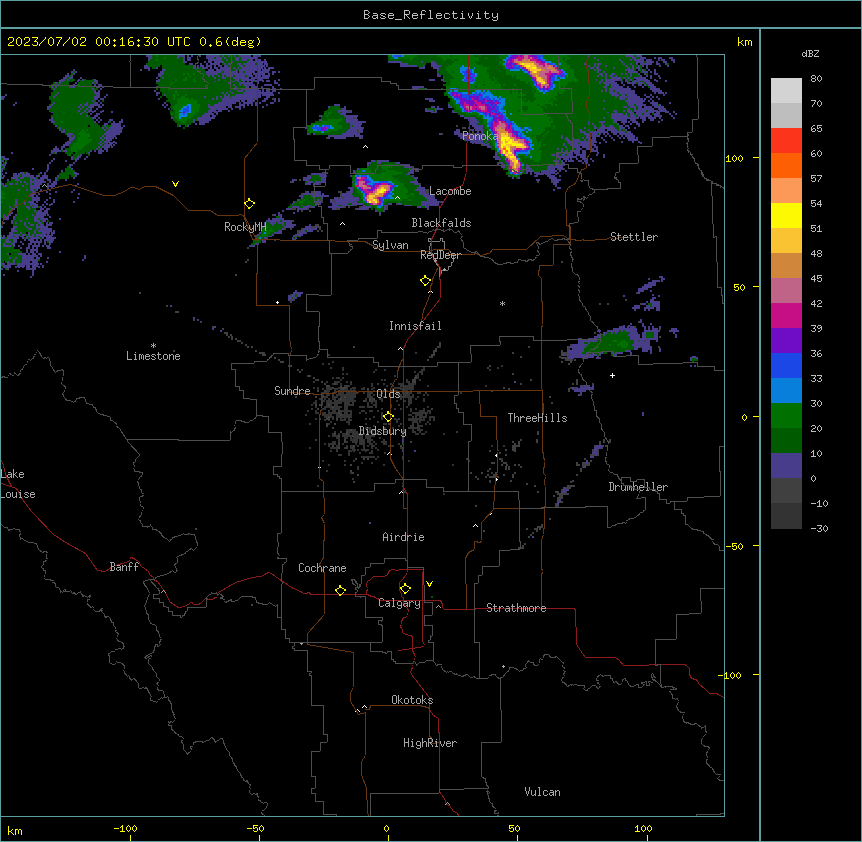Viewport: 862px width, 842px height.
Task: Click the -50 tick on right vertical axis
Action: 734,546
